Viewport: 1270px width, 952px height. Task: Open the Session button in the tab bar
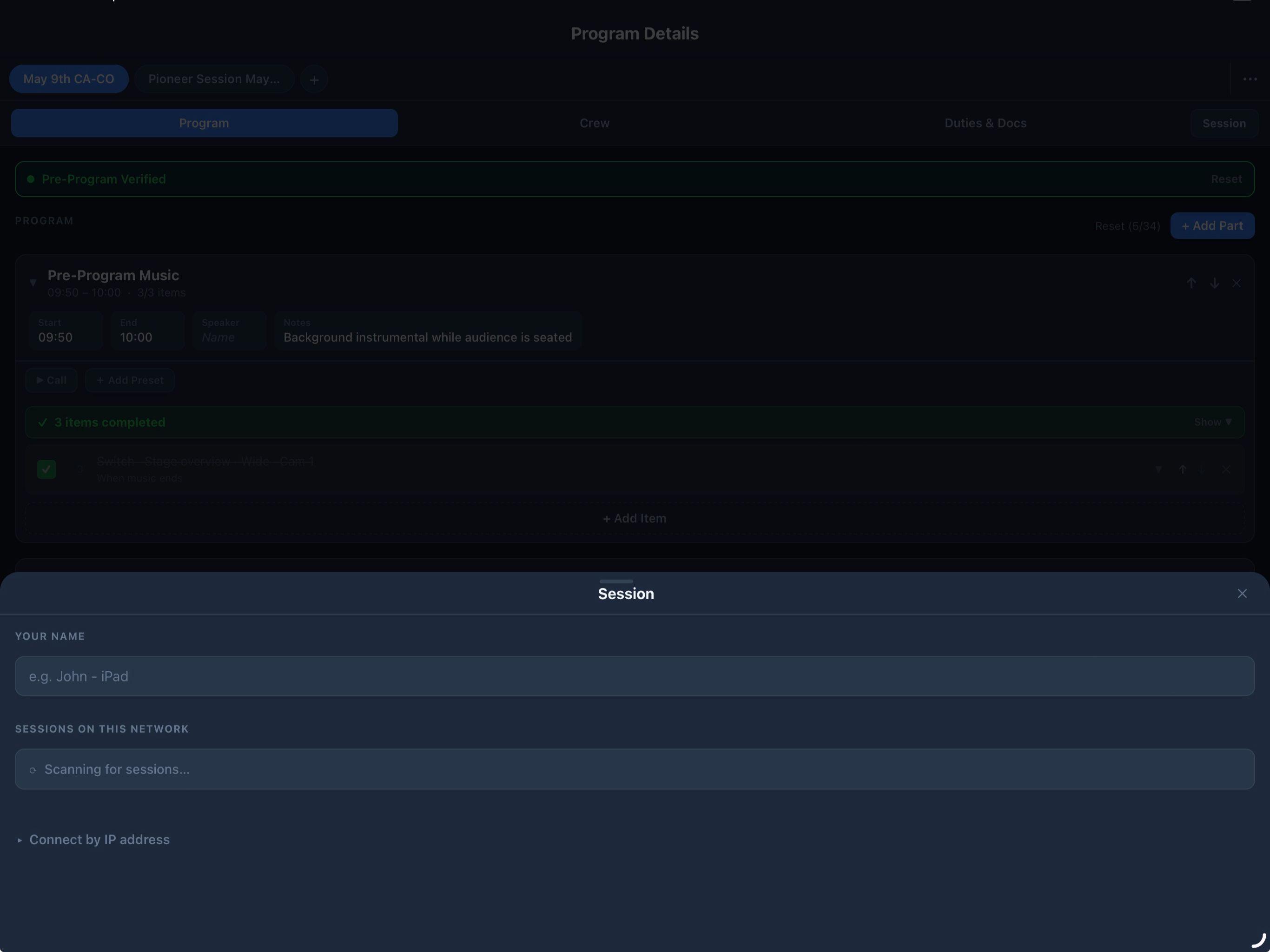[x=1224, y=123]
